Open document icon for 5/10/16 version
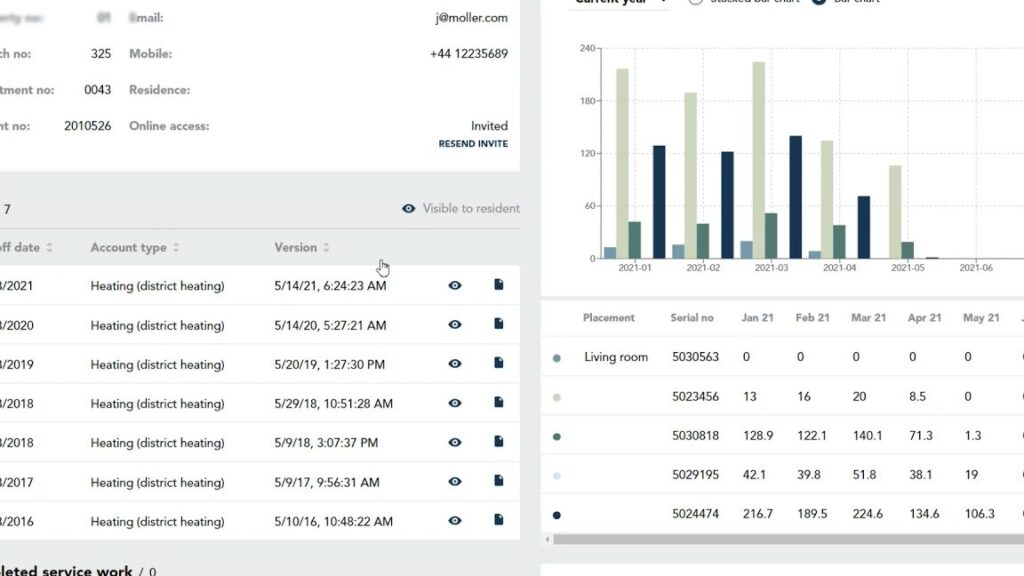Screen dimensions: 1024x576 [498, 520]
